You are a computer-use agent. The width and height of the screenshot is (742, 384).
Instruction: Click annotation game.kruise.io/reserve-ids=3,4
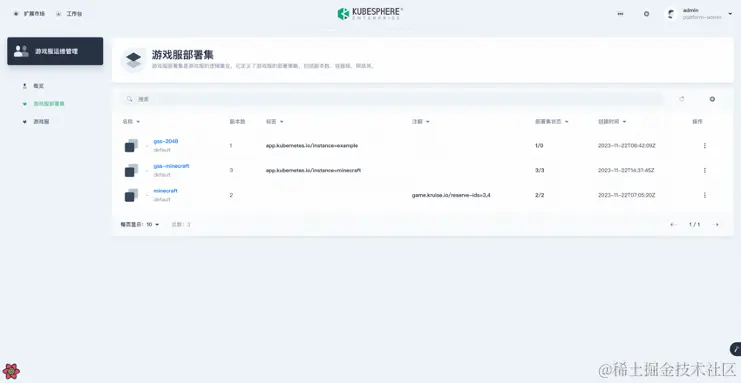tap(451, 195)
